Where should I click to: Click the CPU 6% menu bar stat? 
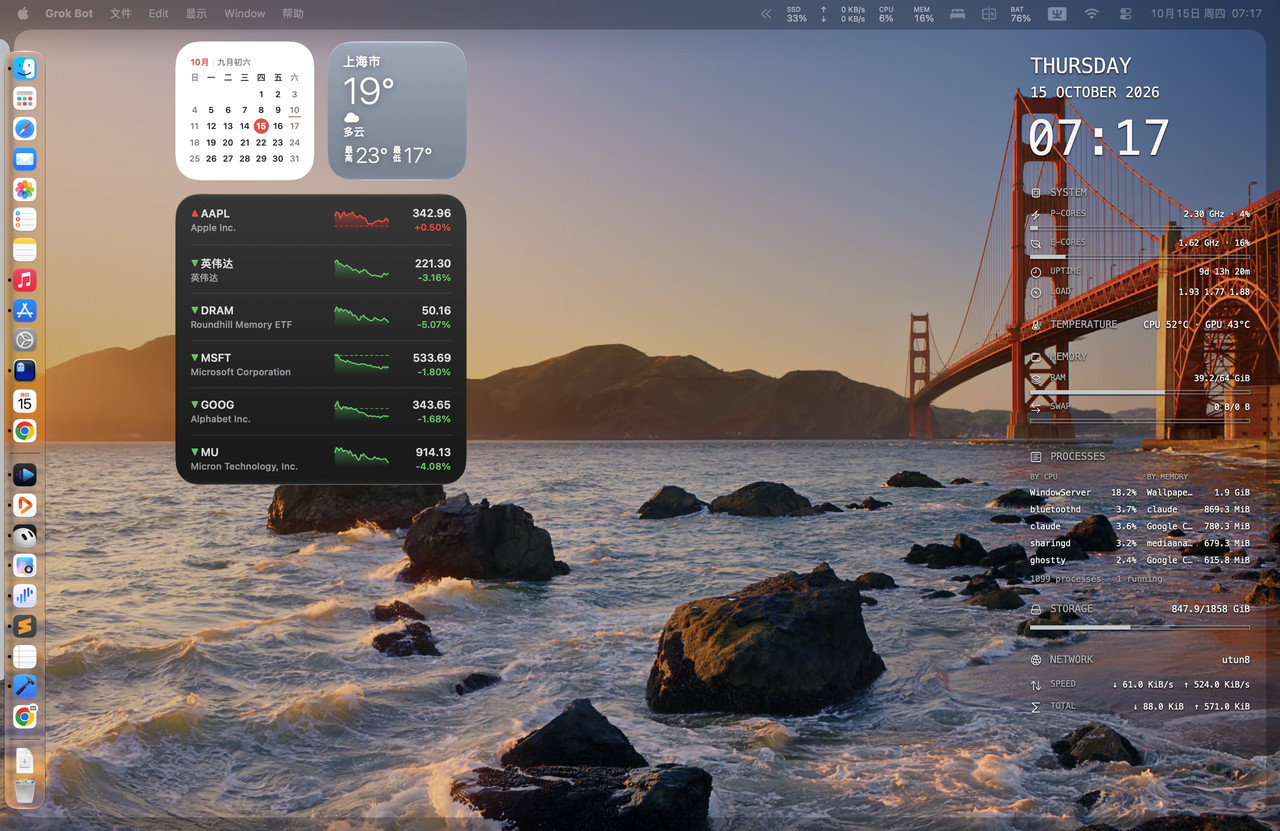click(x=886, y=14)
